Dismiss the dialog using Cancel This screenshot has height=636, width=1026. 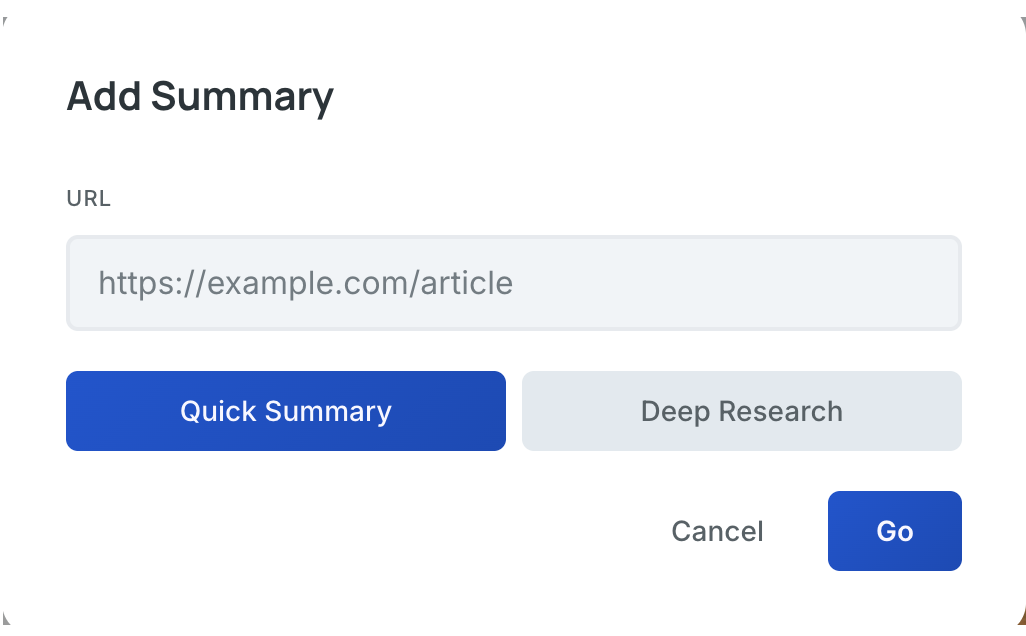717,531
